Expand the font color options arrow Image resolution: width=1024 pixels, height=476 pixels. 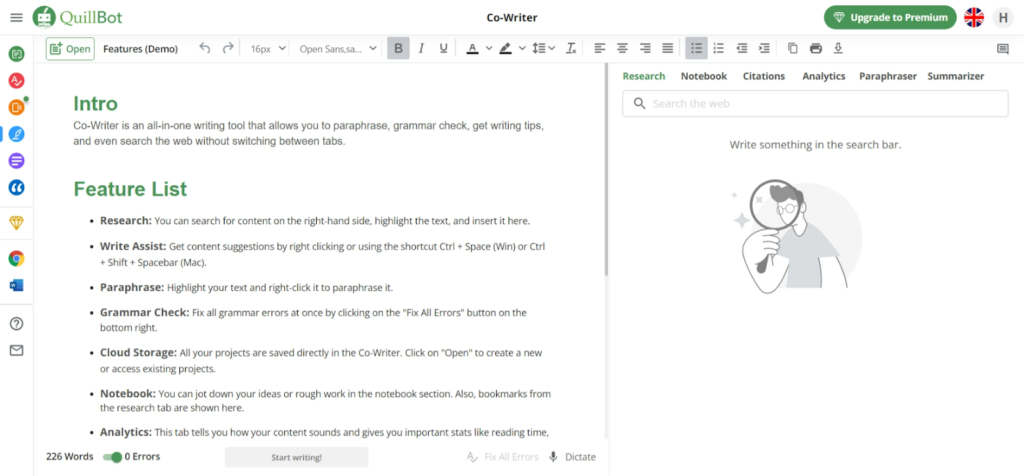click(x=488, y=48)
